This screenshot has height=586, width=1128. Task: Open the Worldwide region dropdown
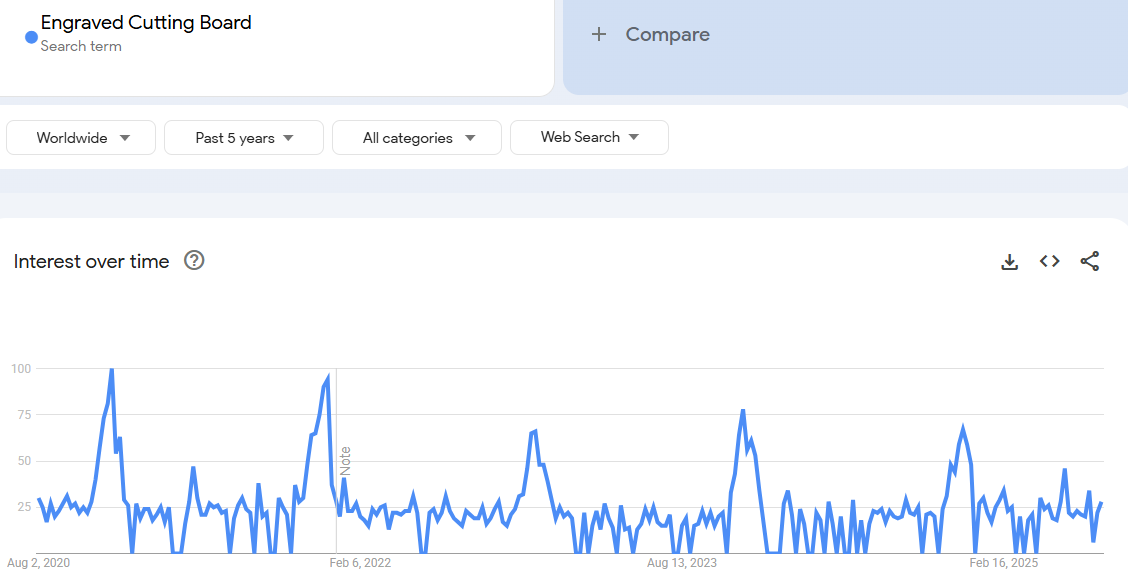[x=81, y=138]
